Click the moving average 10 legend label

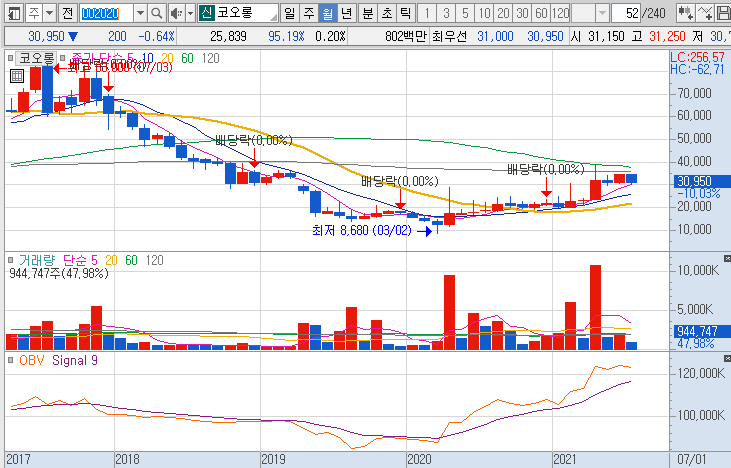[x=147, y=58]
